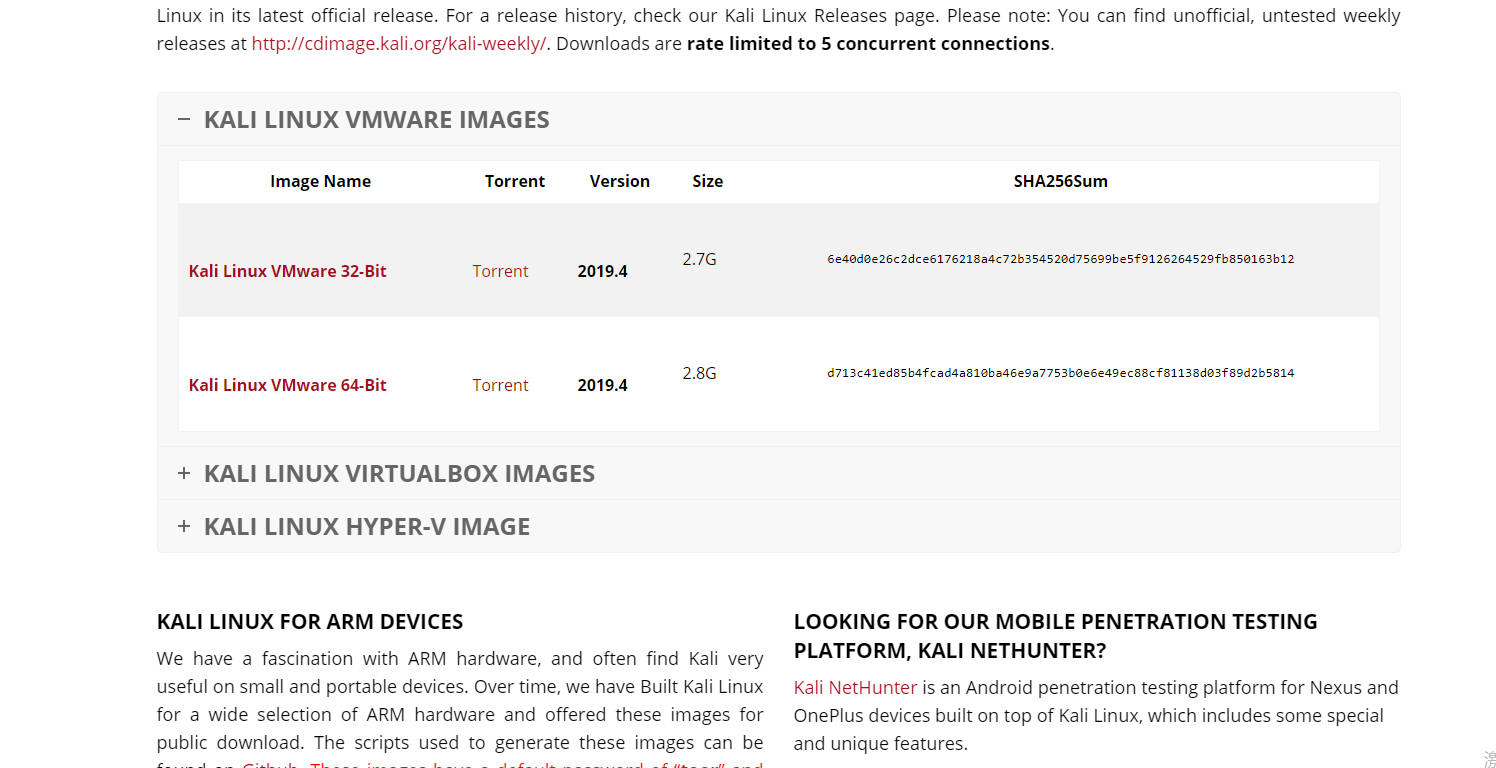Image resolution: width=1496 pixels, height=768 pixels.
Task: Click the 2.8G size value
Action: (699, 373)
